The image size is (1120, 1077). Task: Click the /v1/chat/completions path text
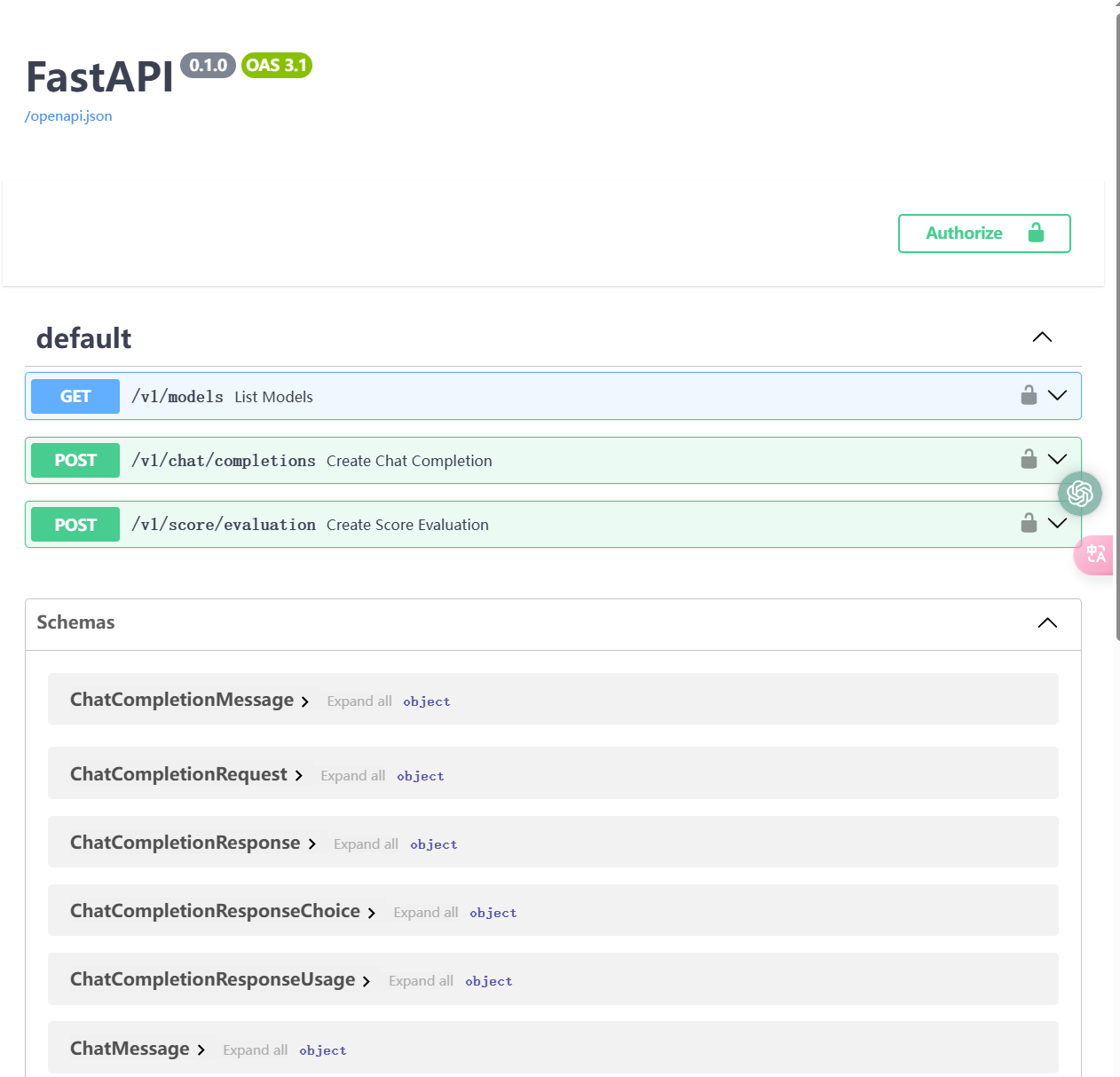[224, 461]
